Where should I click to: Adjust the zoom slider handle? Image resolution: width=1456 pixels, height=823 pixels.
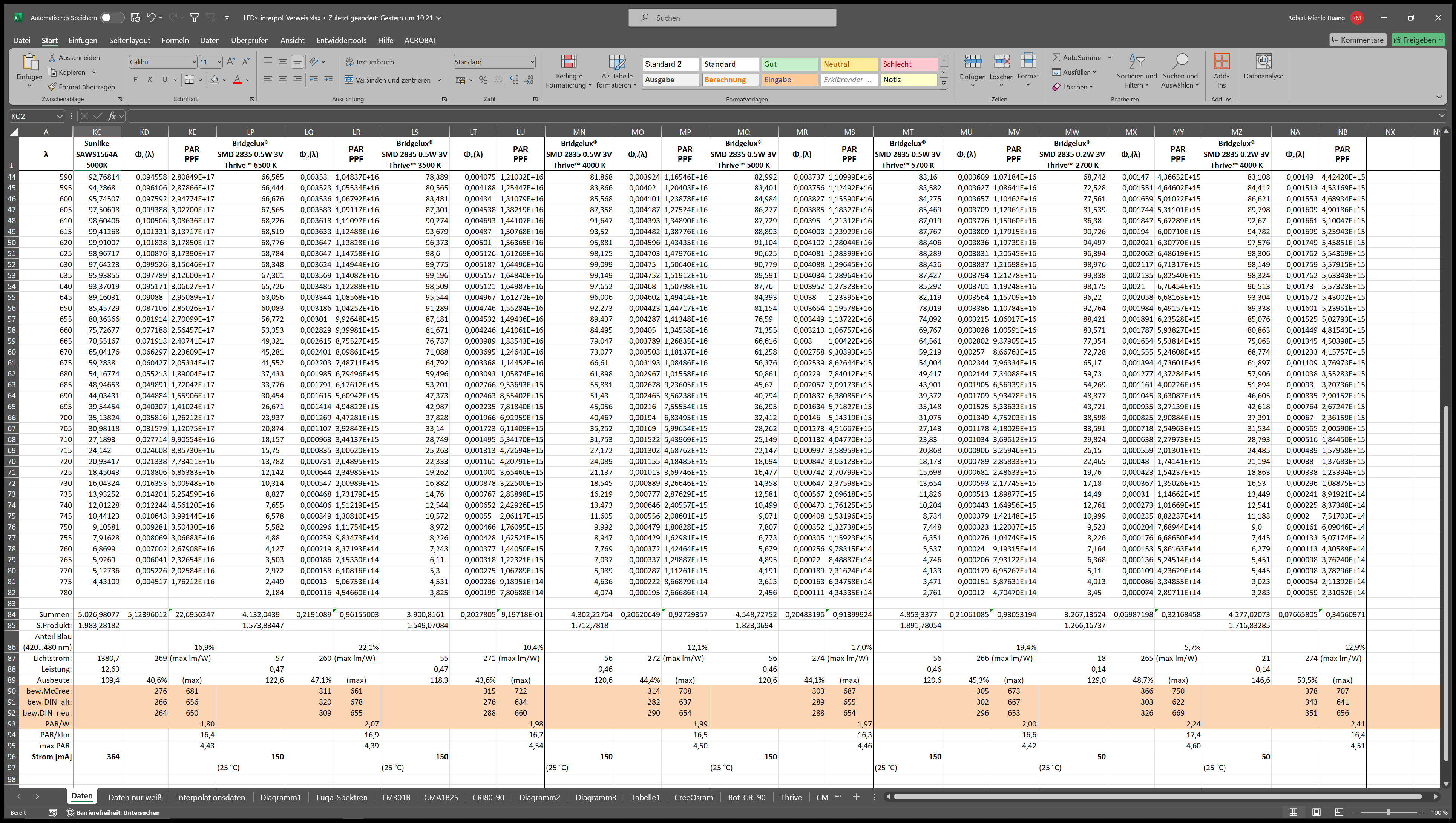[x=1388, y=813]
